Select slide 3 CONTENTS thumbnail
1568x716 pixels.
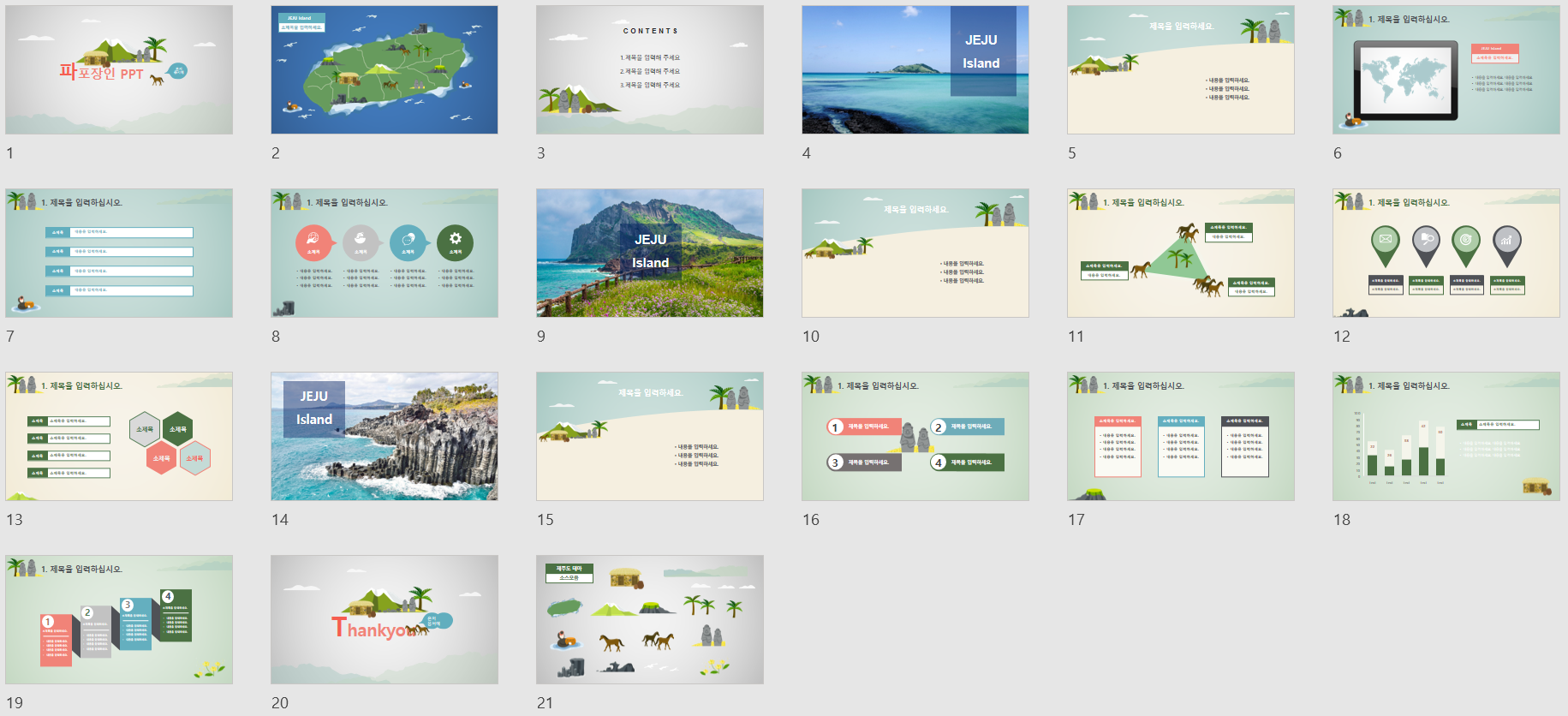coord(650,69)
